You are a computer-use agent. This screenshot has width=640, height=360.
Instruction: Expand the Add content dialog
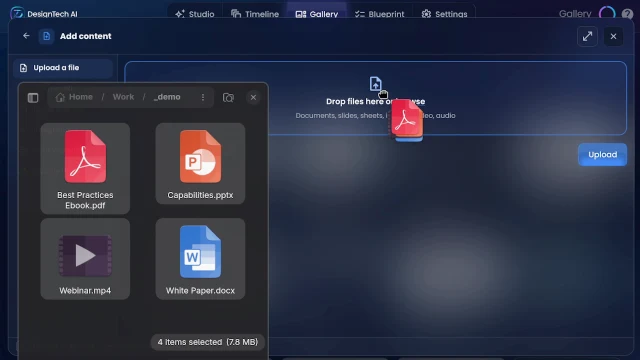(x=587, y=36)
